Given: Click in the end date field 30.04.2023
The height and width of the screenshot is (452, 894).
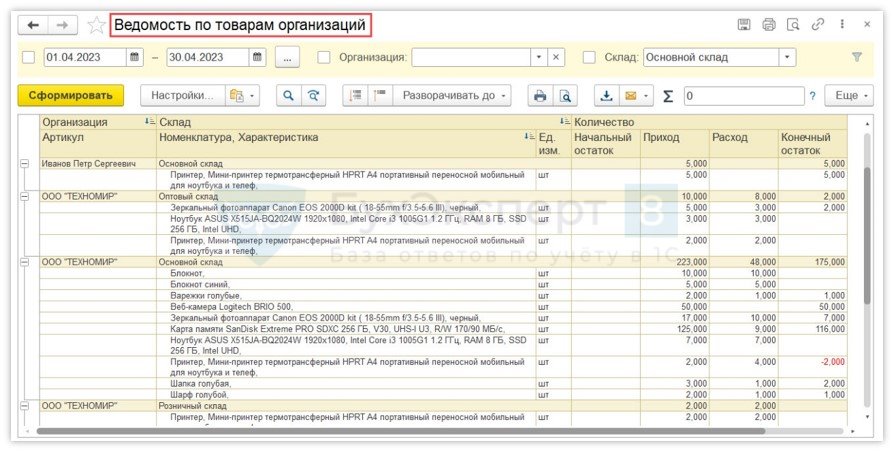Looking at the screenshot, I should (x=208, y=57).
